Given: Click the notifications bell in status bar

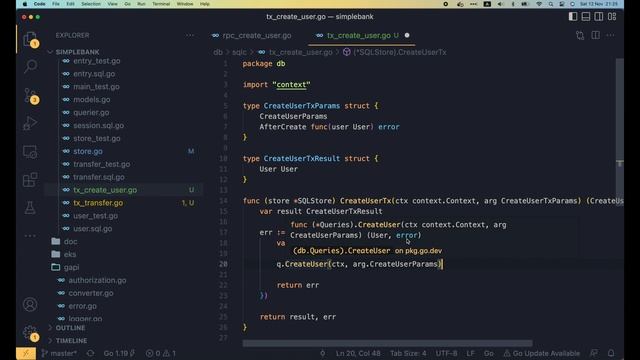Looking at the screenshot, I should 611,353.
